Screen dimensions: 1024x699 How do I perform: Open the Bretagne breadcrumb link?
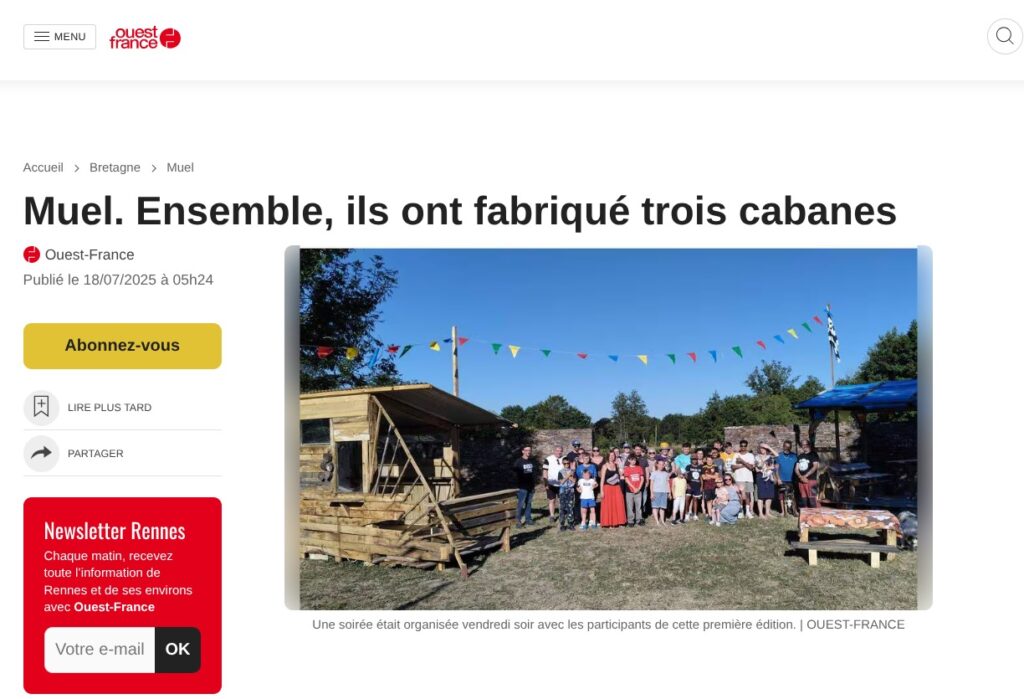pos(115,167)
